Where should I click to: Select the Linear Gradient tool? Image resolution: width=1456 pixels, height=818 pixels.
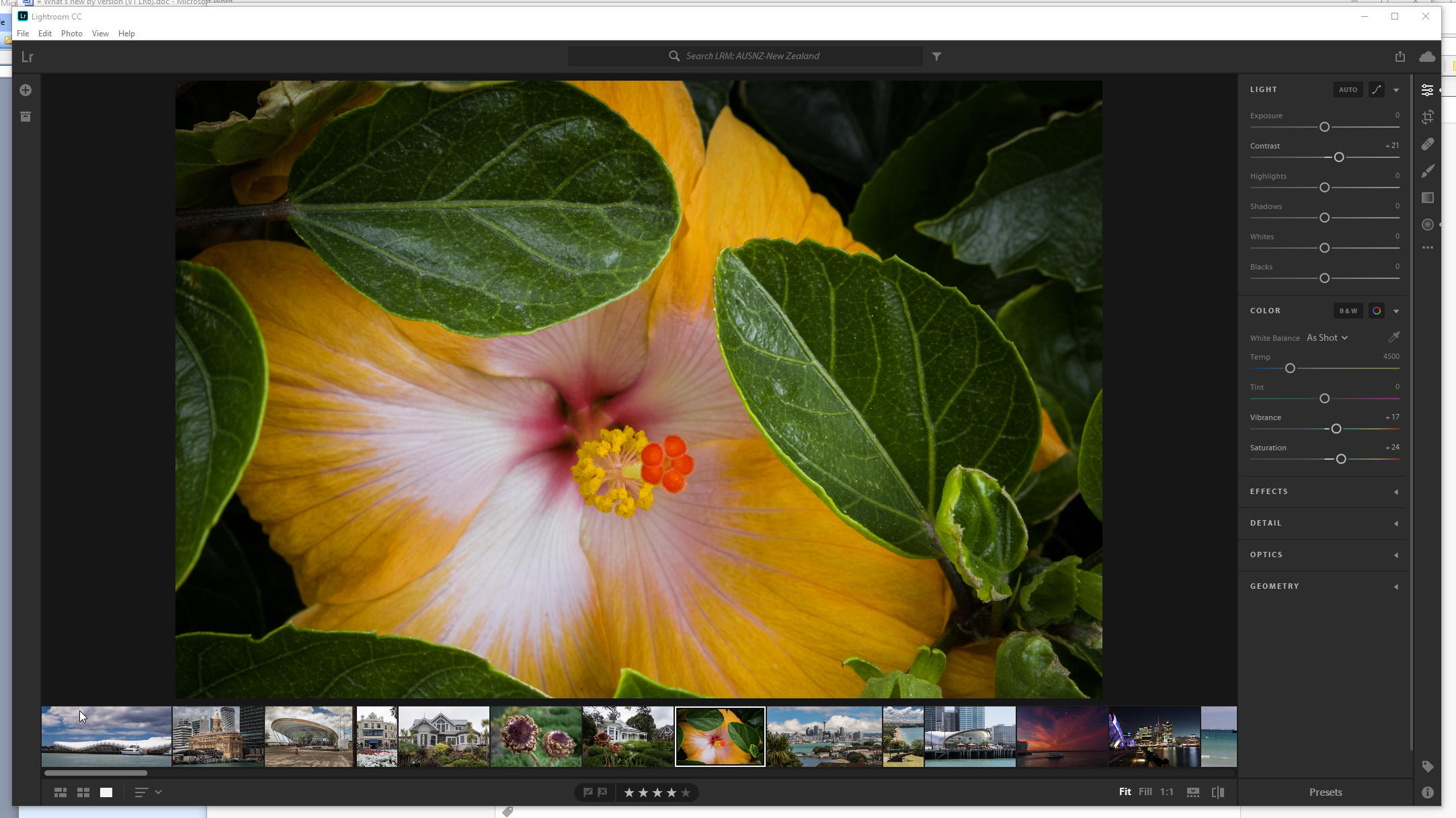(x=1428, y=198)
